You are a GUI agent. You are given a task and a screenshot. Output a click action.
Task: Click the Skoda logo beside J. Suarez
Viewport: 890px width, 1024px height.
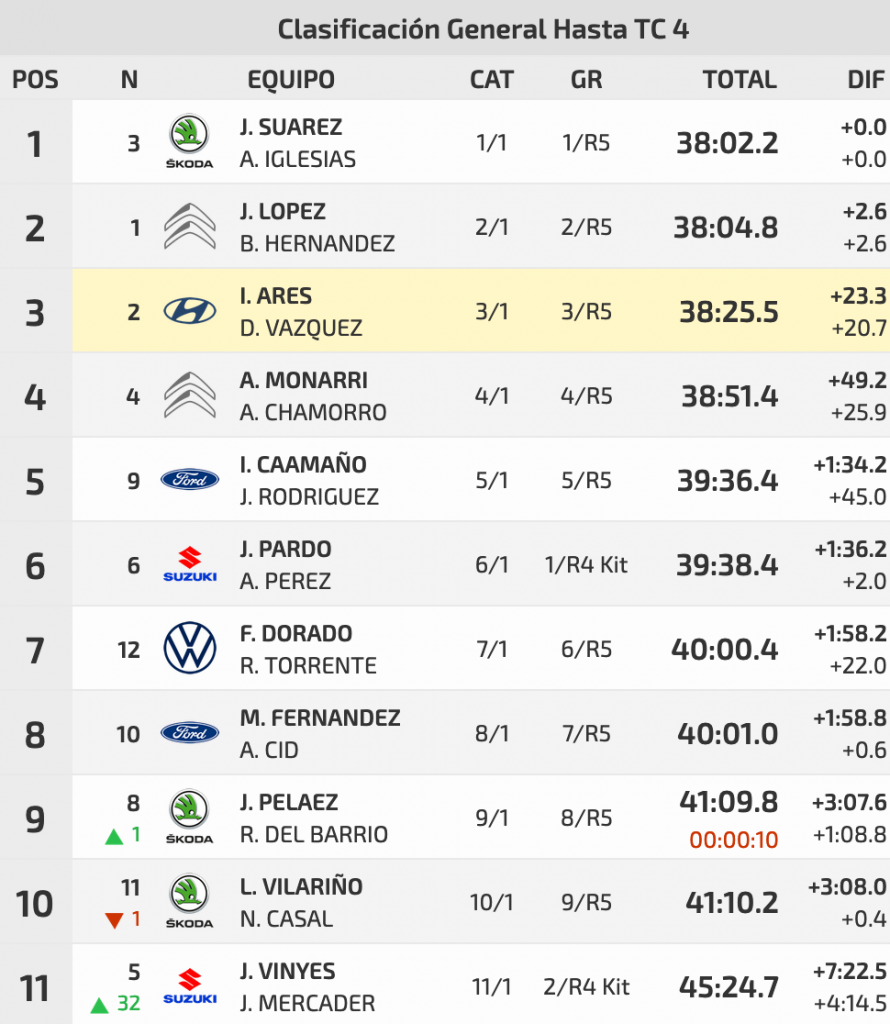click(x=189, y=141)
